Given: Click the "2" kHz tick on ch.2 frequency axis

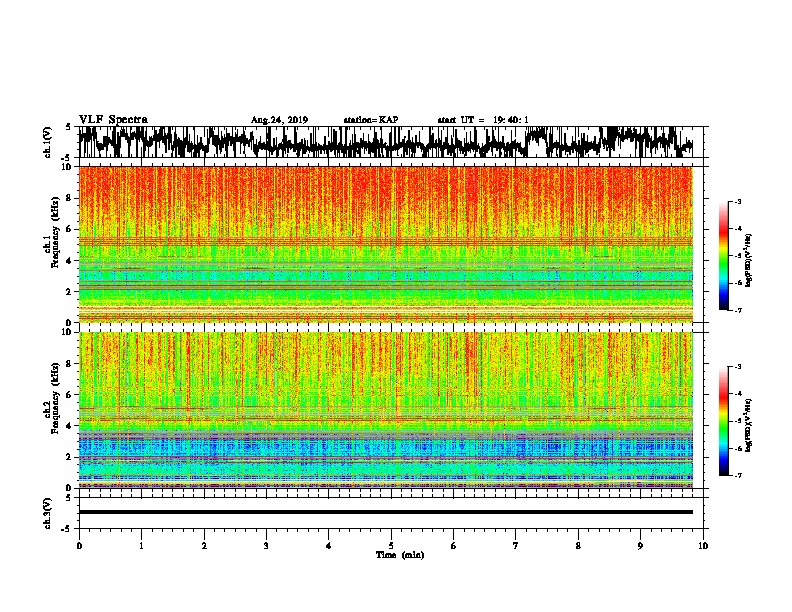Looking at the screenshot, I should tap(70, 457).
